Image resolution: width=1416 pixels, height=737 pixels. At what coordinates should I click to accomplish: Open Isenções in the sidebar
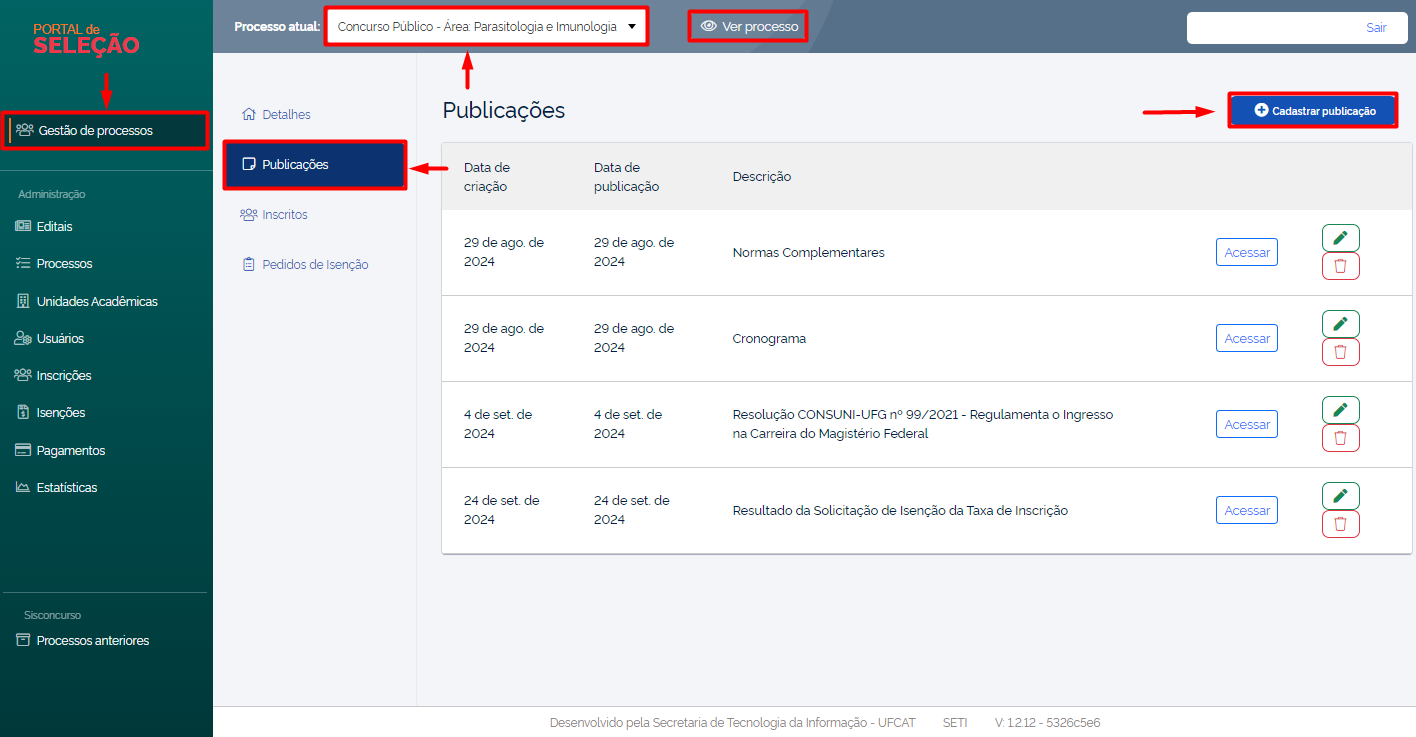(x=51, y=413)
